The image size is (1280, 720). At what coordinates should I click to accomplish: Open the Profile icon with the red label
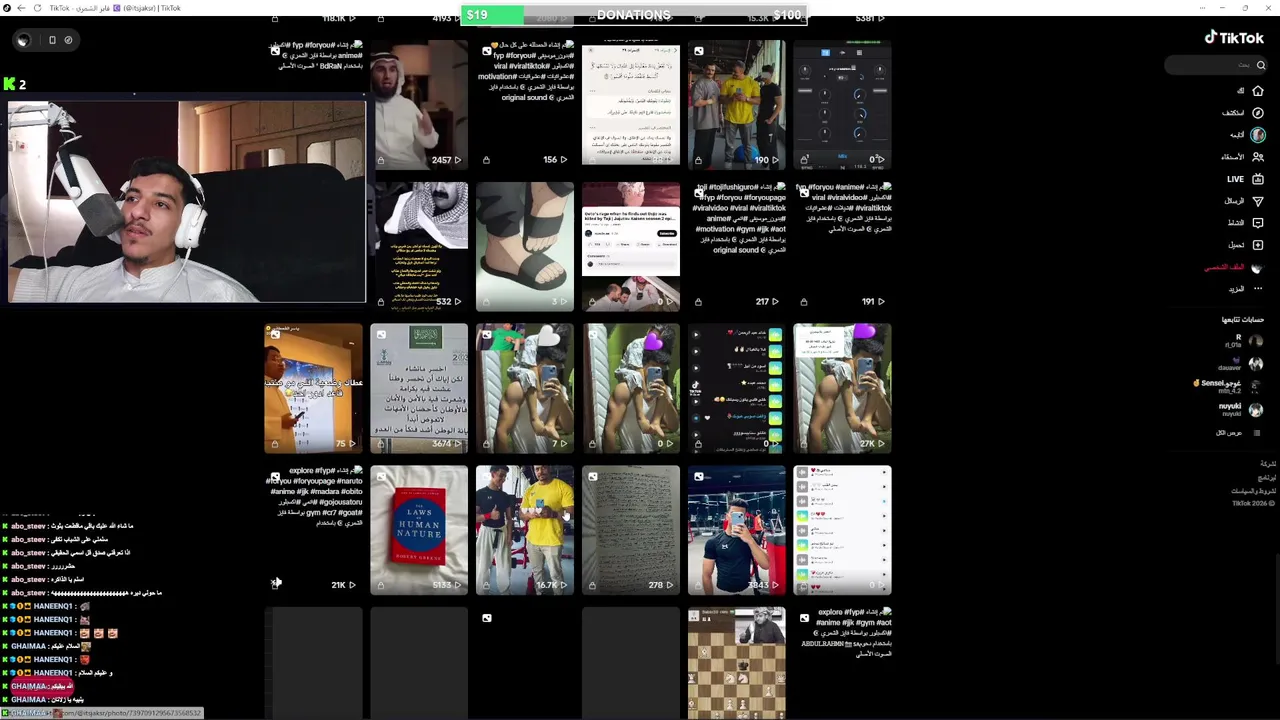click(1258, 268)
